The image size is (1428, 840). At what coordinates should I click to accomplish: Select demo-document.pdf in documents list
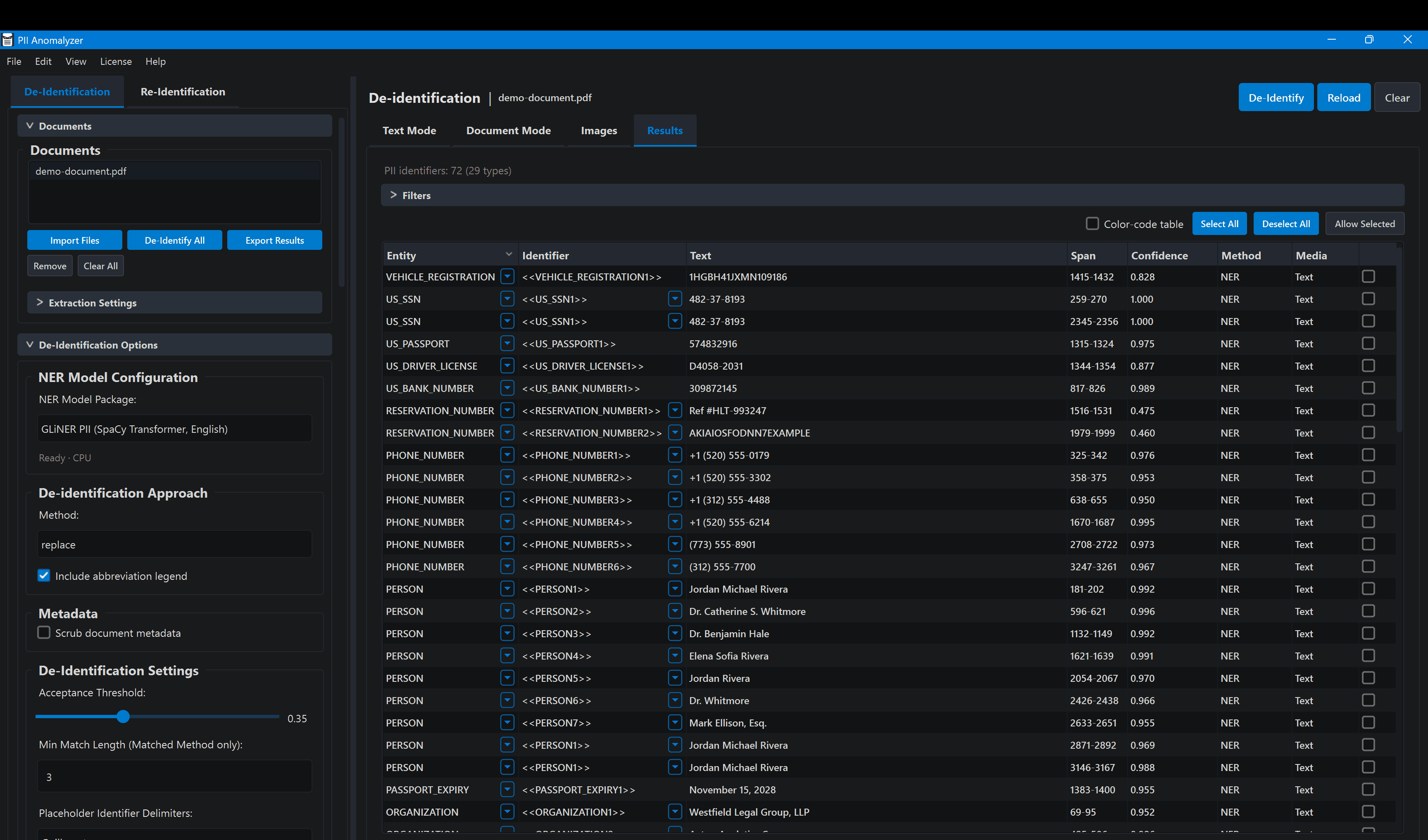pos(174,171)
